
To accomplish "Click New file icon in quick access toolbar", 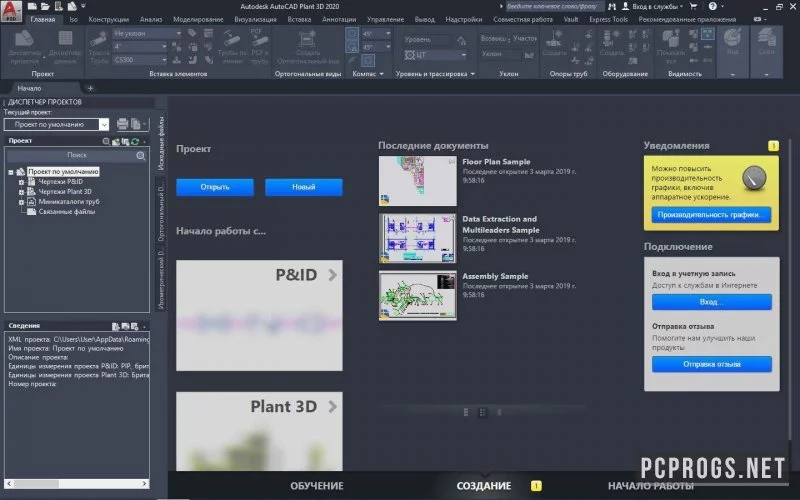I will point(32,6).
